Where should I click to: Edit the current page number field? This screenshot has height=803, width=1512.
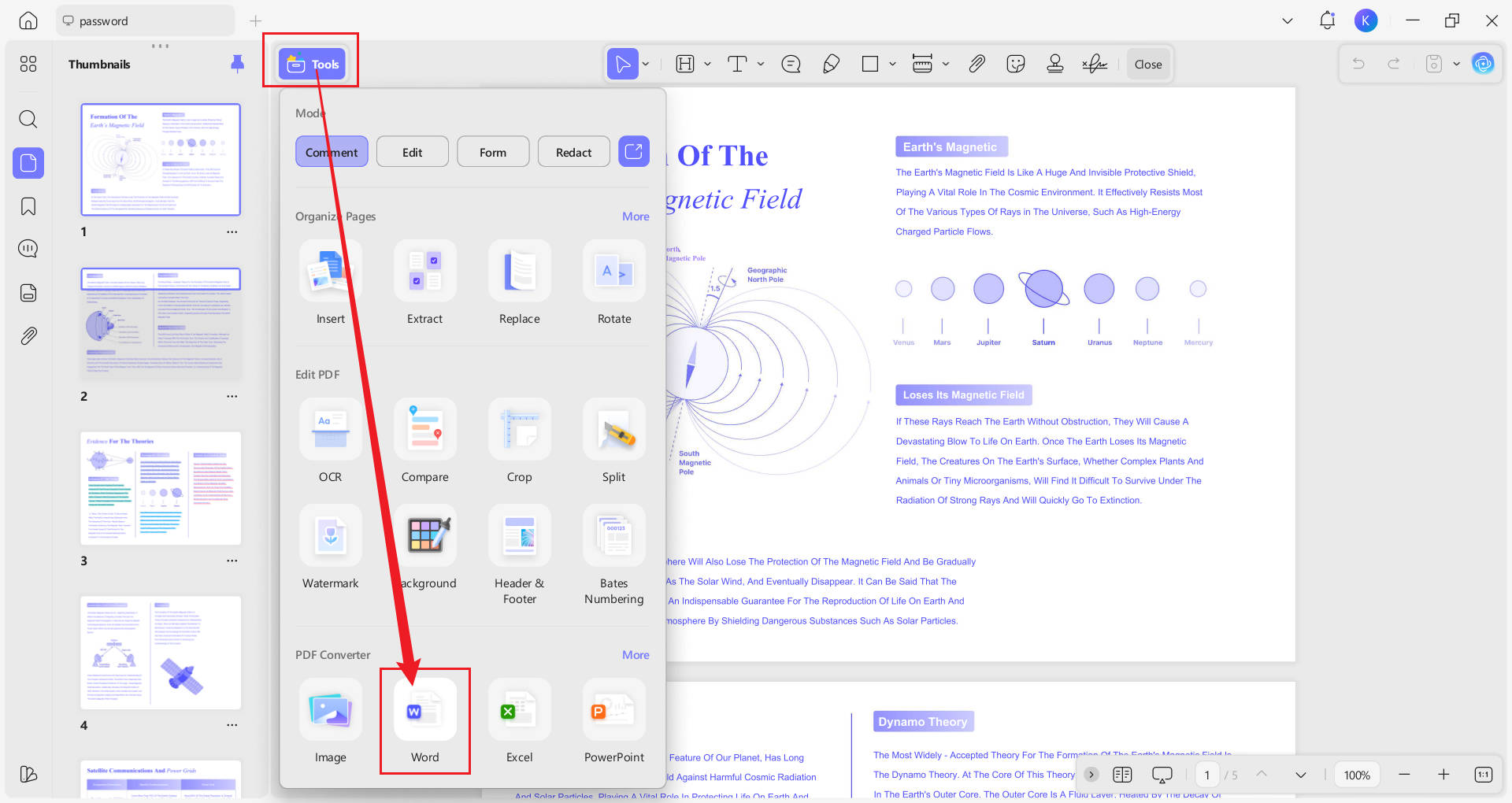tap(1207, 775)
